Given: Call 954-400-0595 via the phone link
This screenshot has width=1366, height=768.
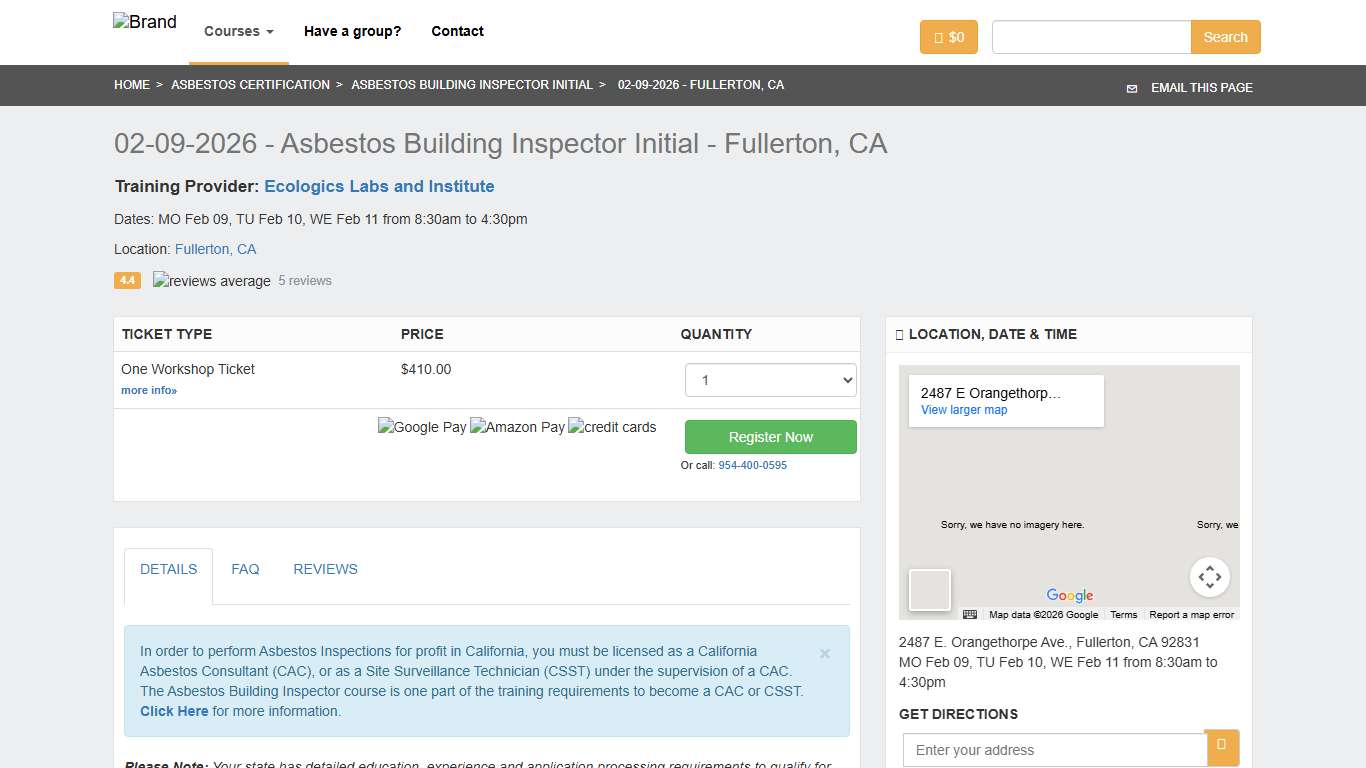Looking at the screenshot, I should coord(752,465).
